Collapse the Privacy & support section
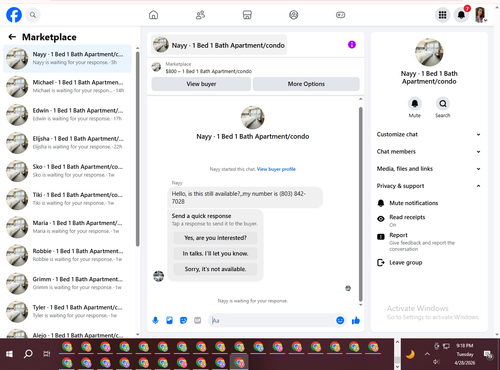The height and width of the screenshot is (370, 500). point(429,186)
